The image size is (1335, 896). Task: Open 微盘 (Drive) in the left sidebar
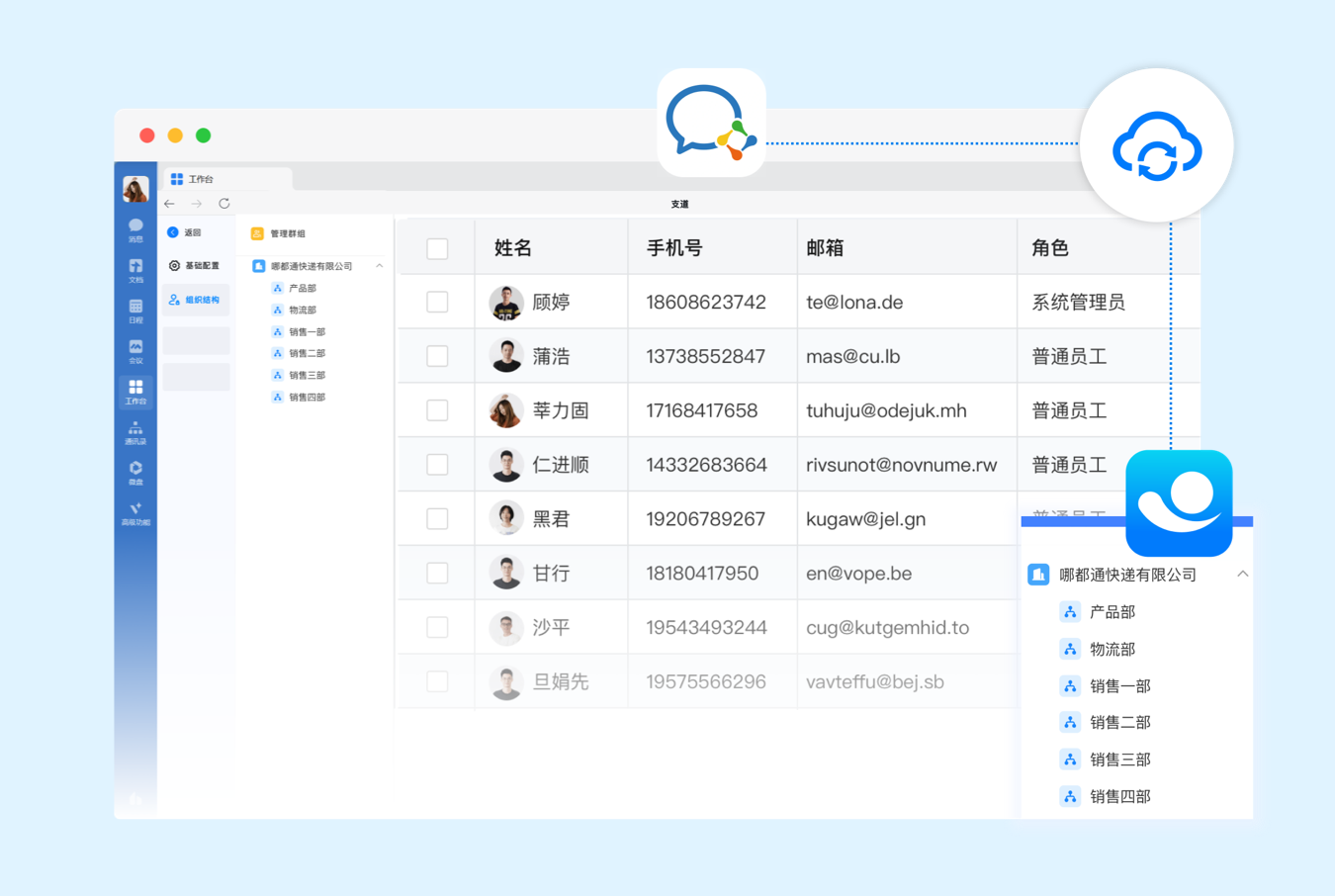pos(135,473)
